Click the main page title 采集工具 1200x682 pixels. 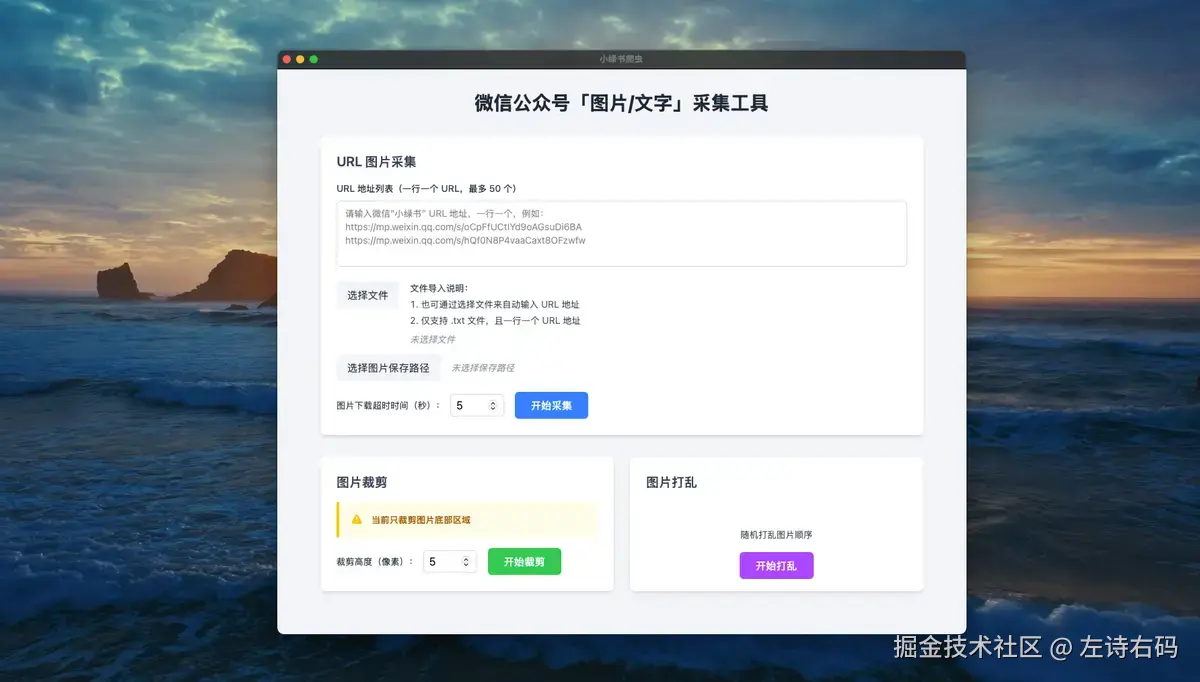(621, 103)
